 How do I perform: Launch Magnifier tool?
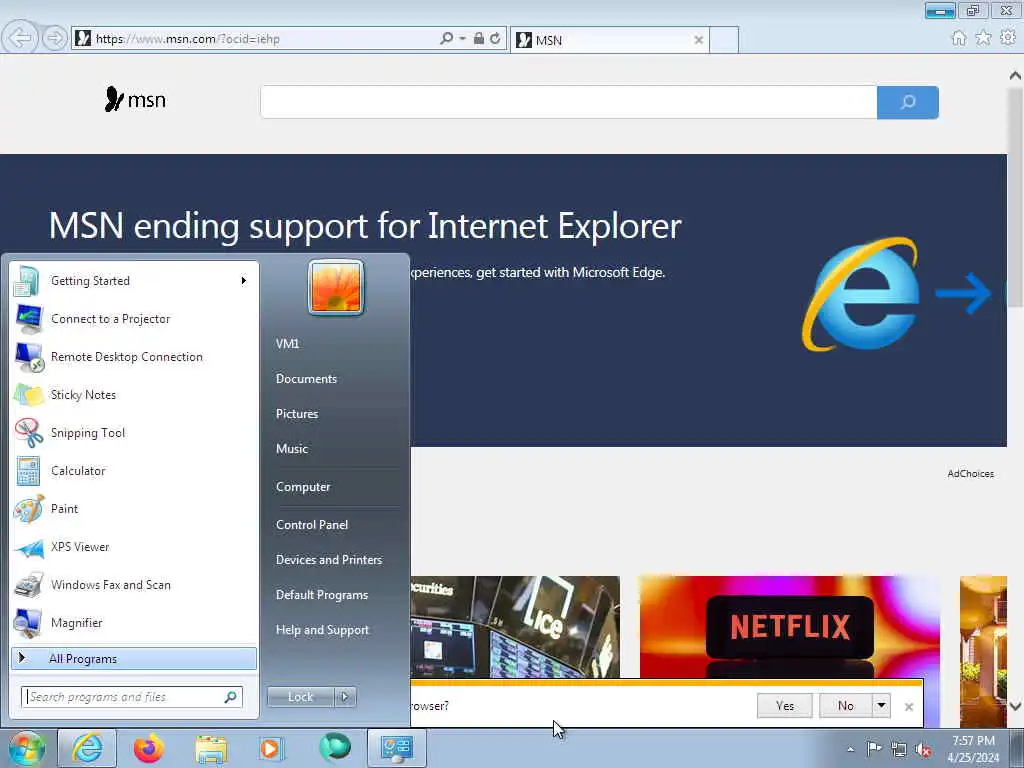coord(134,622)
